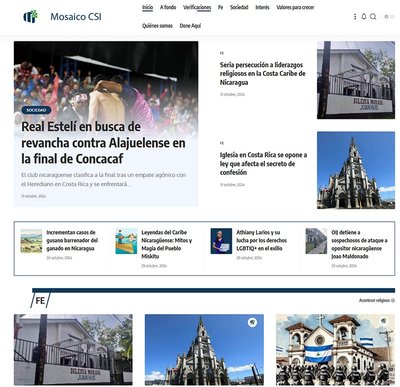Open the Verificaciones menu item
The width and height of the screenshot is (400, 387).
coord(197,7)
